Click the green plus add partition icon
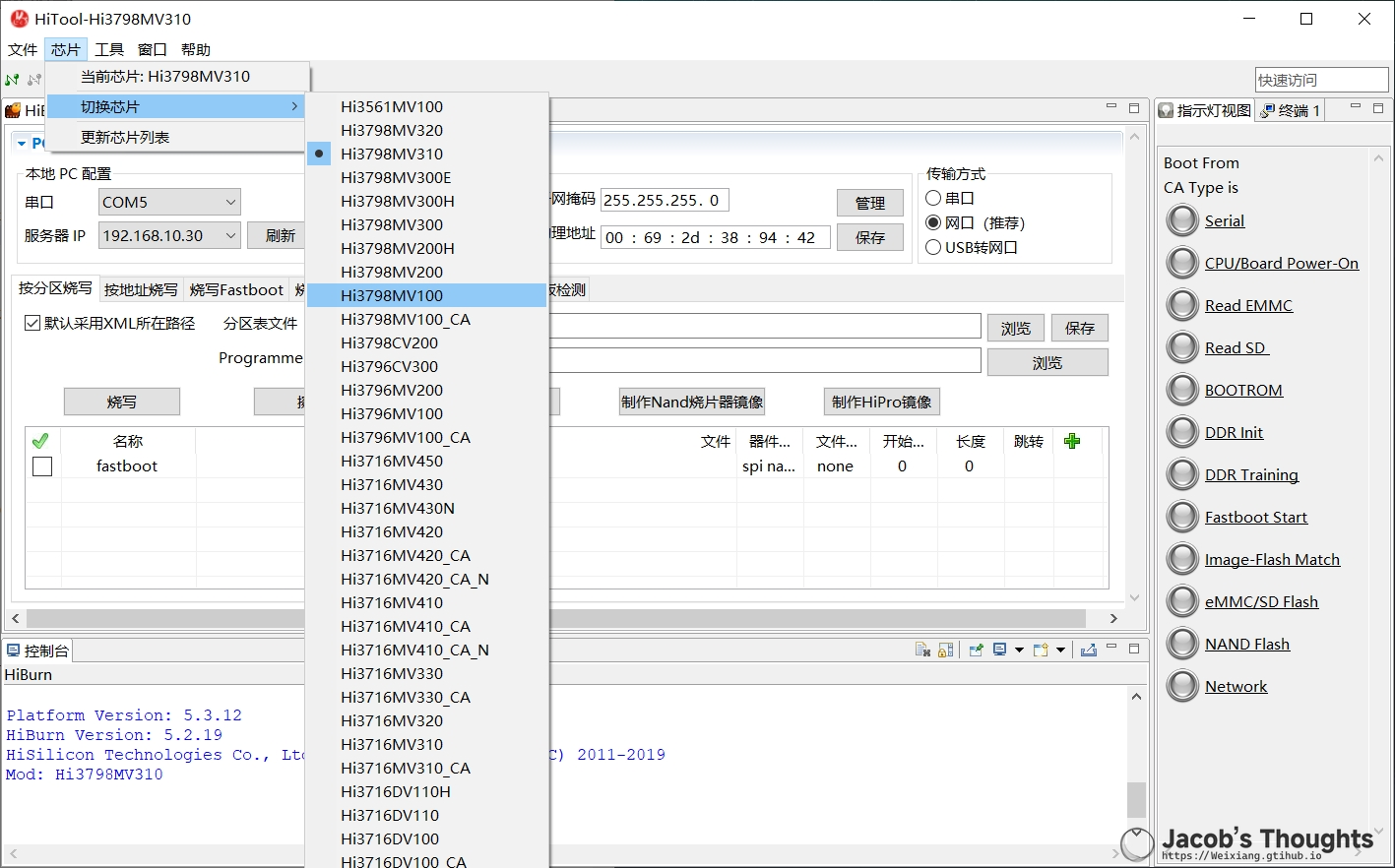The width and height of the screenshot is (1395, 868). tap(1072, 441)
